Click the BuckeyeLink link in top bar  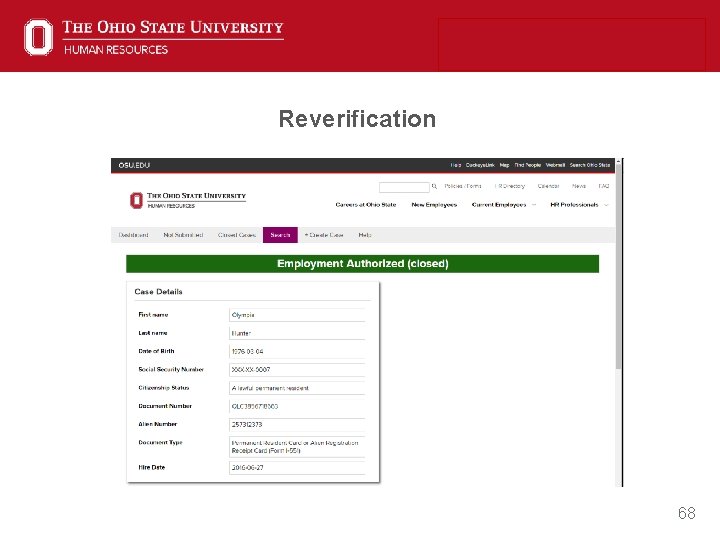[480, 165]
